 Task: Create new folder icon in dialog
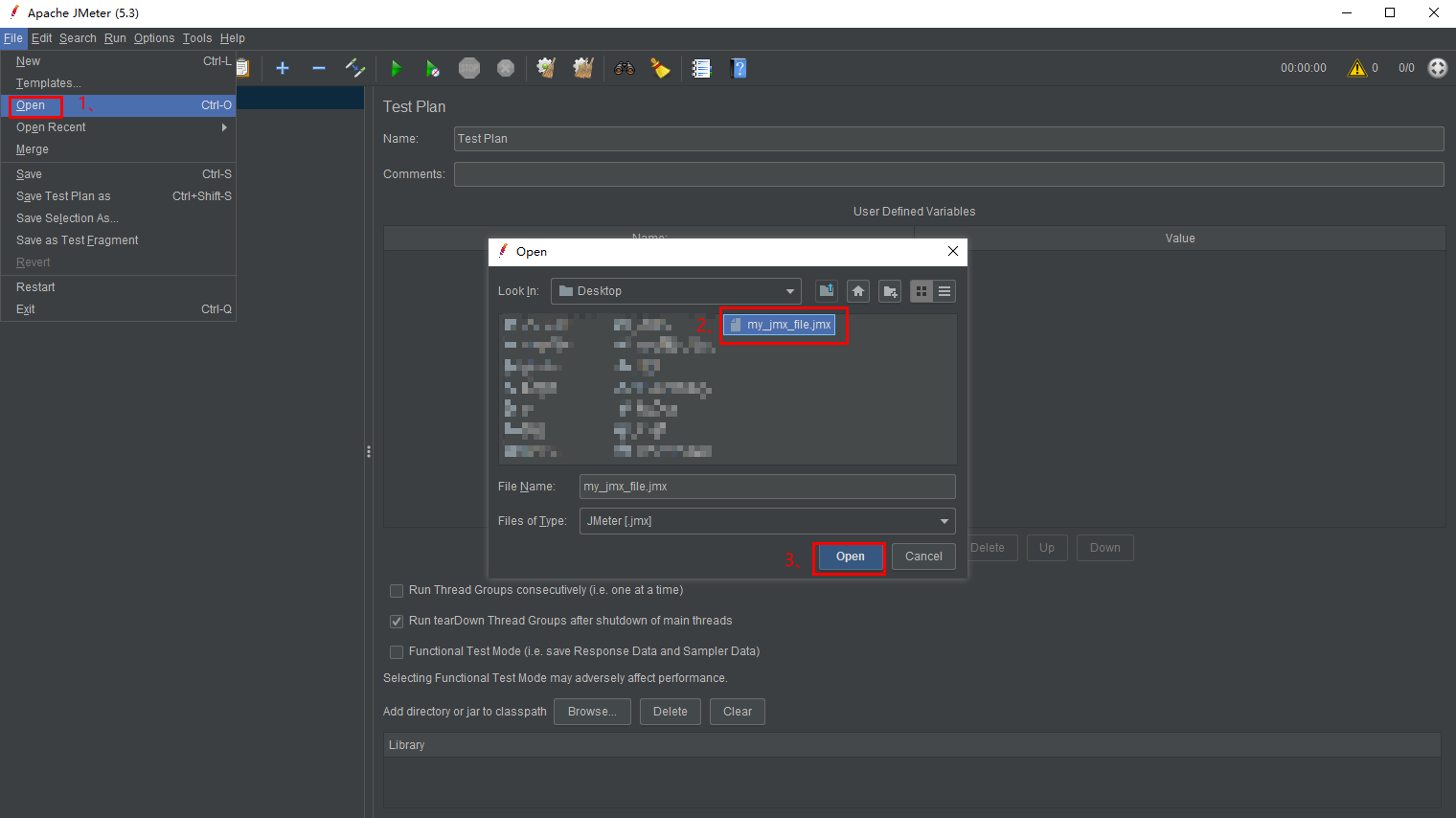pyautogui.click(x=890, y=291)
